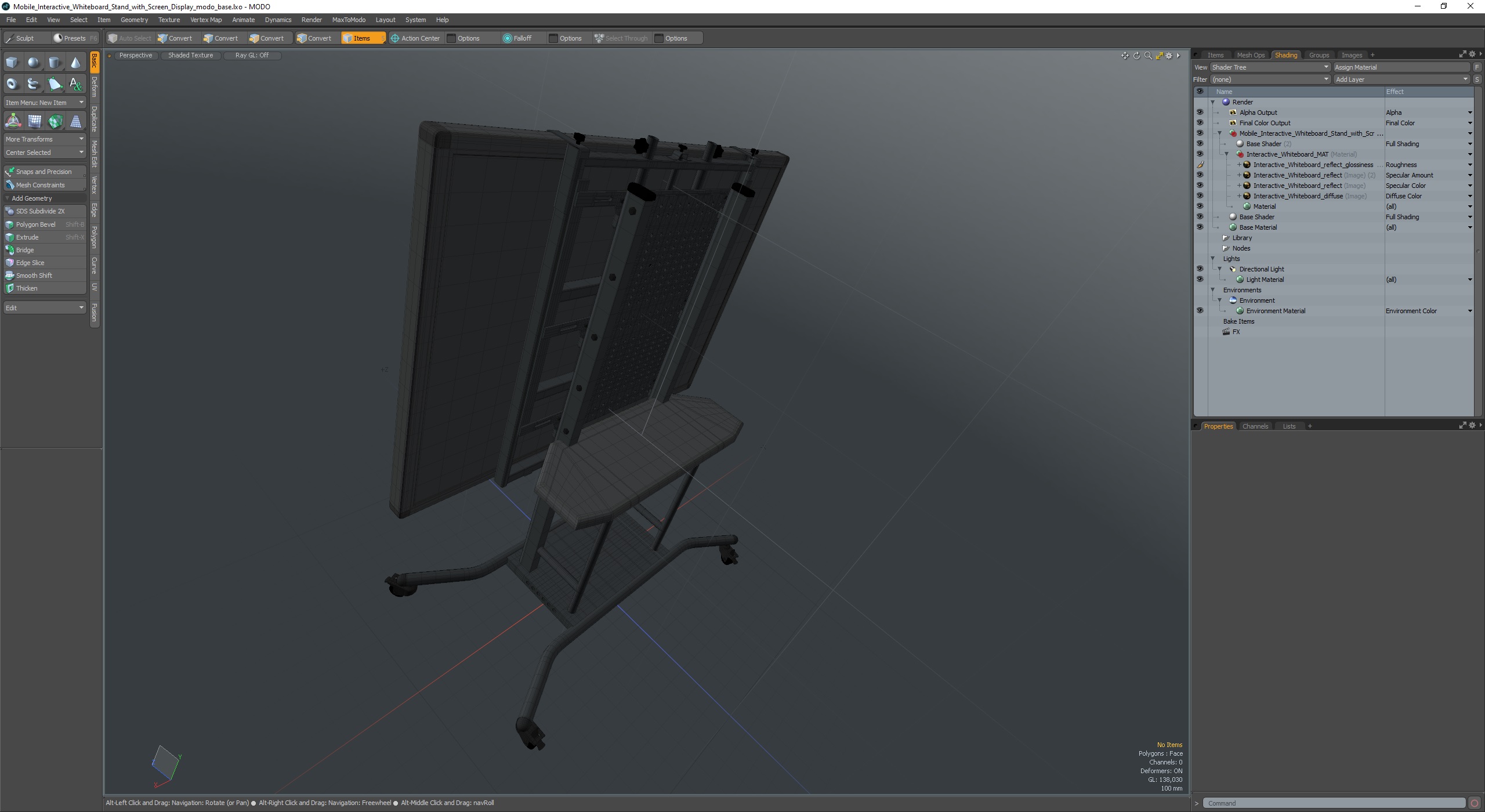Switch to the Mesh Ops tab
1485x812 pixels.
click(1250, 55)
